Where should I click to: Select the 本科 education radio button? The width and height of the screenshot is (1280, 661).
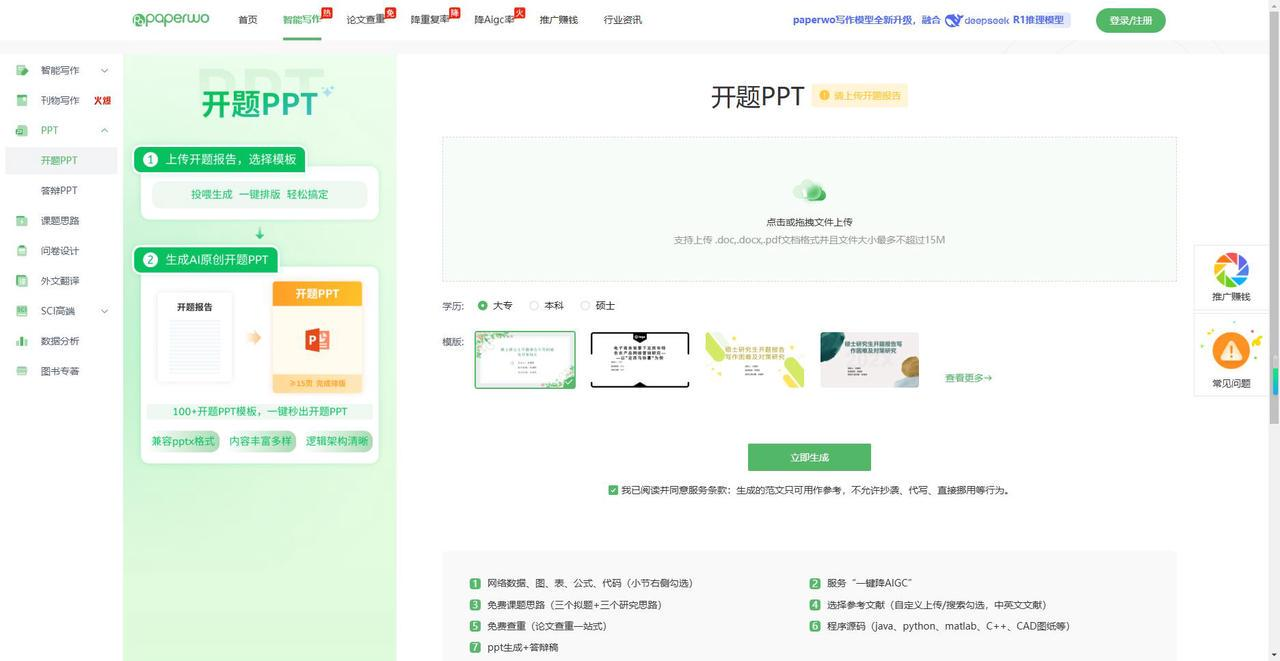tap(534, 306)
